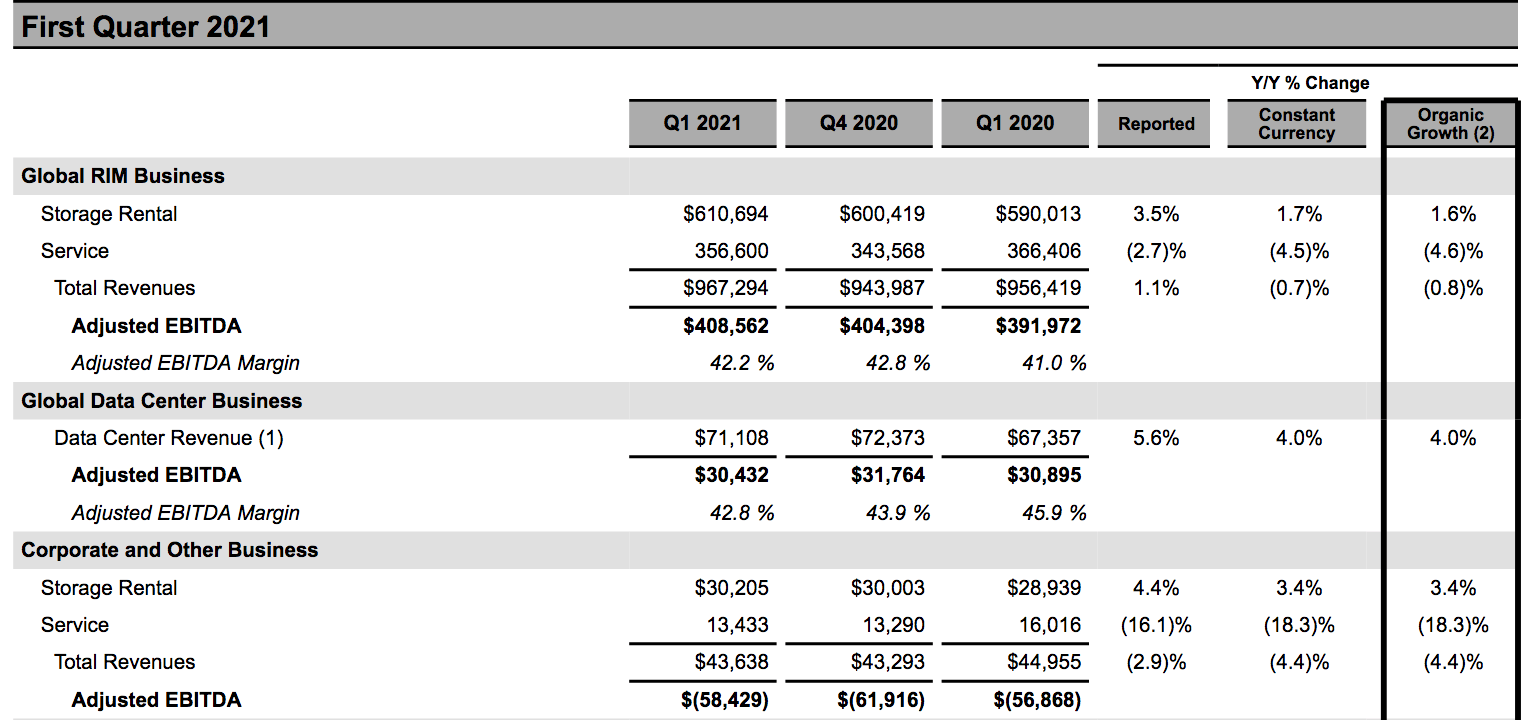Select the Global Data Center Business section row

(161, 401)
